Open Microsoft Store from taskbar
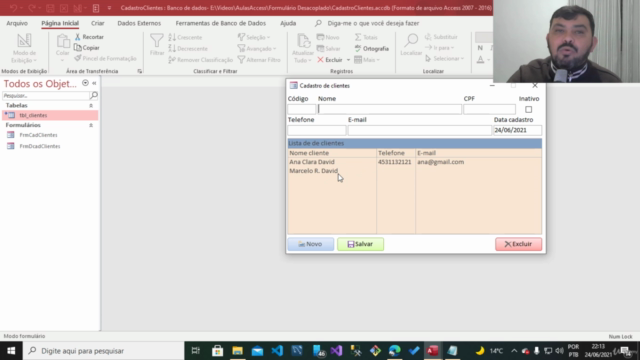 click(218, 351)
